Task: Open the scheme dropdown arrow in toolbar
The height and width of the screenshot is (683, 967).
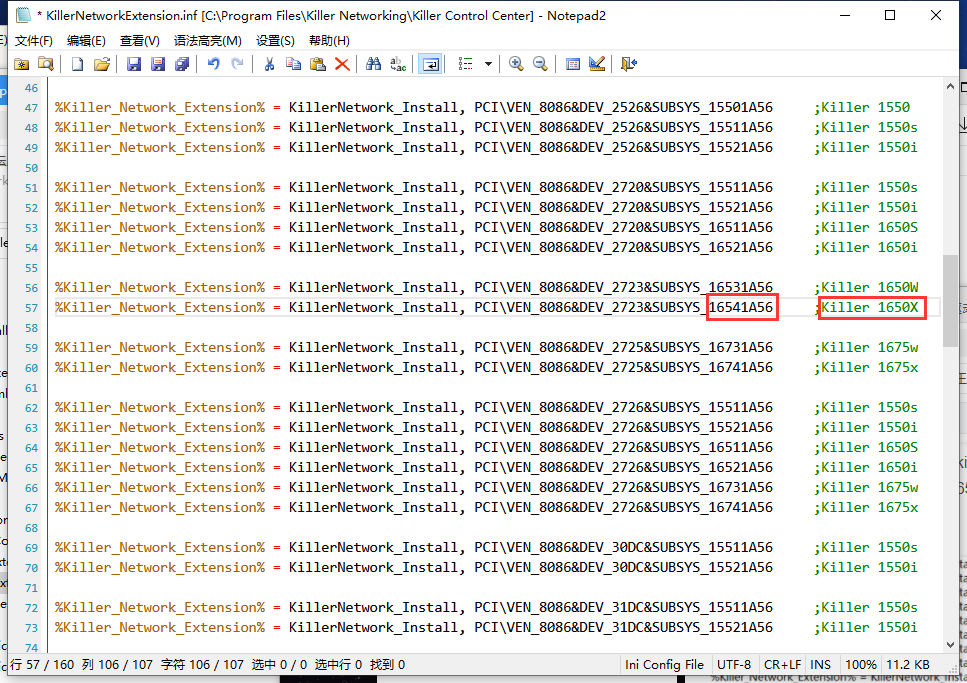Action: [x=488, y=64]
